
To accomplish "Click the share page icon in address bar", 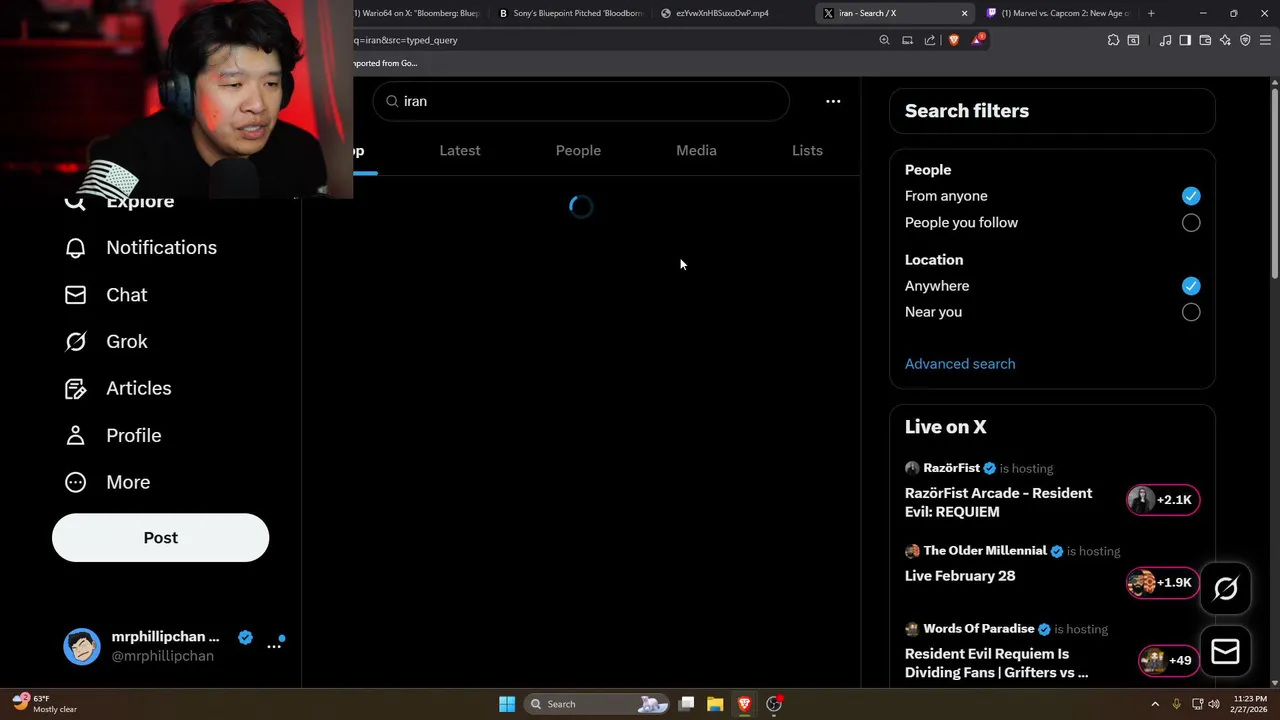I will tap(930, 40).
